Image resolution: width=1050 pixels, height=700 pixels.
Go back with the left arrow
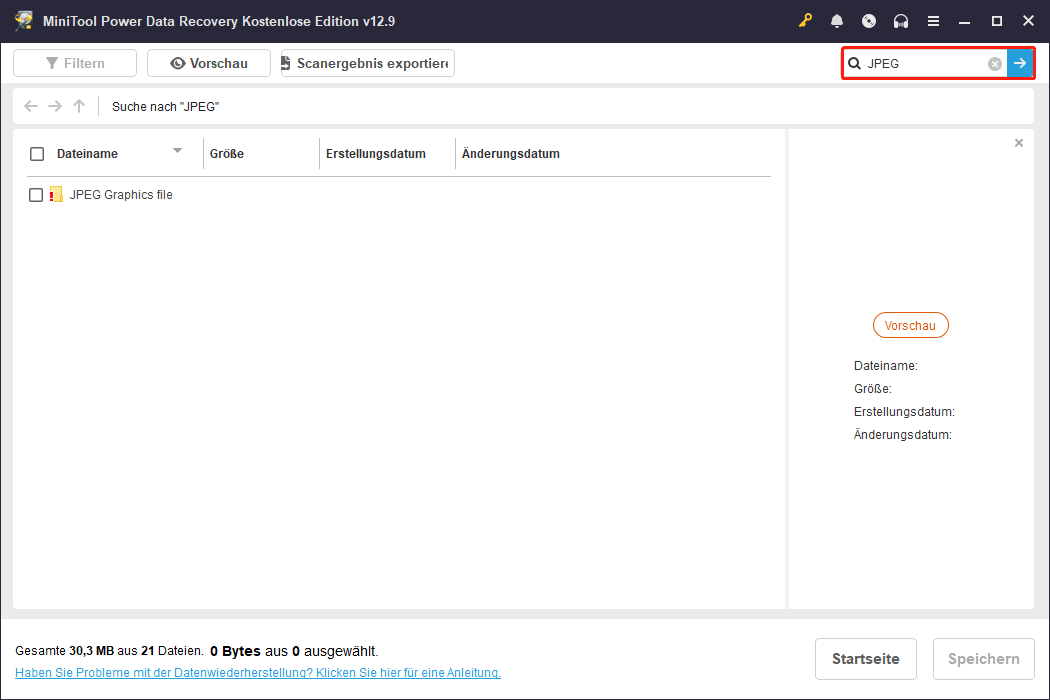(31, 106)
